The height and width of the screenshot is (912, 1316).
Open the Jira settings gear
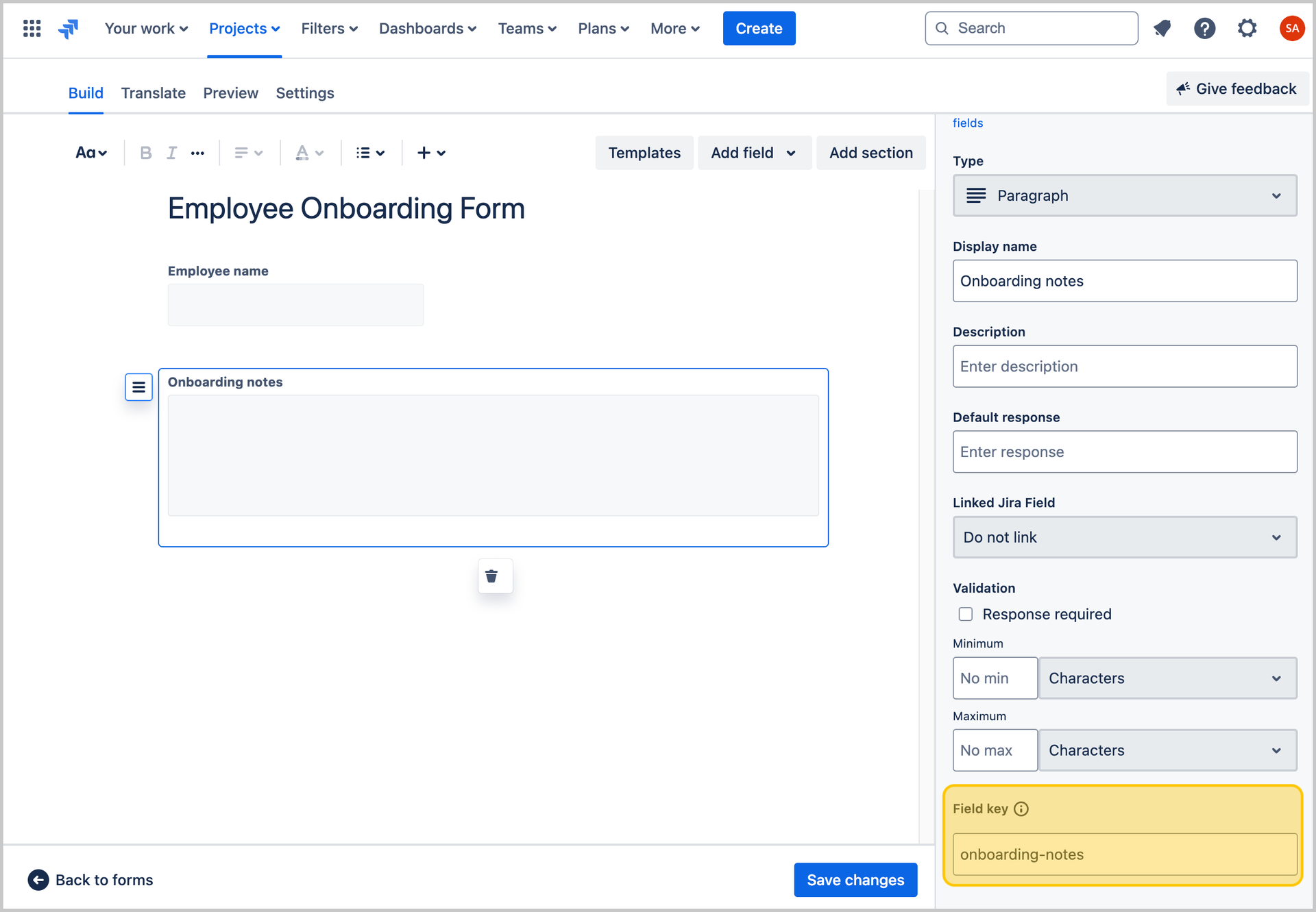1247,28
